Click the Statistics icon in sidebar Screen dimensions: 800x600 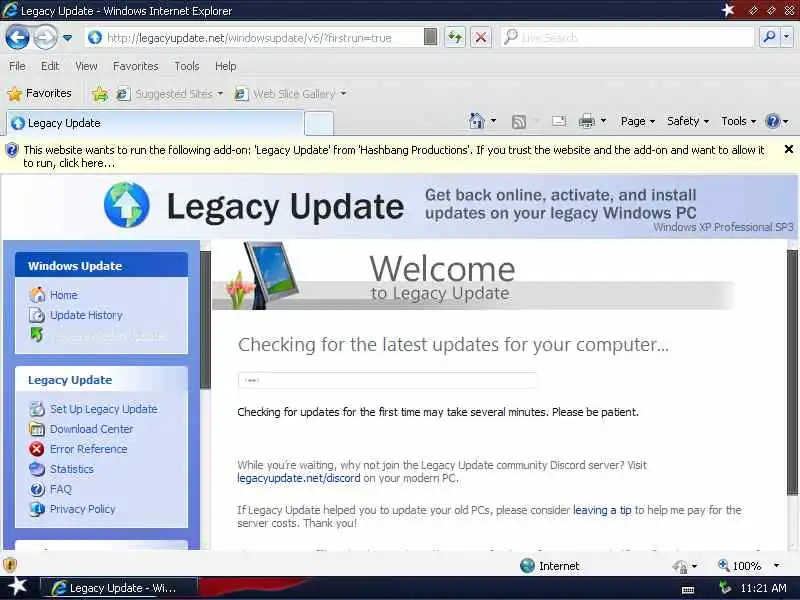[x=37, y=469]
